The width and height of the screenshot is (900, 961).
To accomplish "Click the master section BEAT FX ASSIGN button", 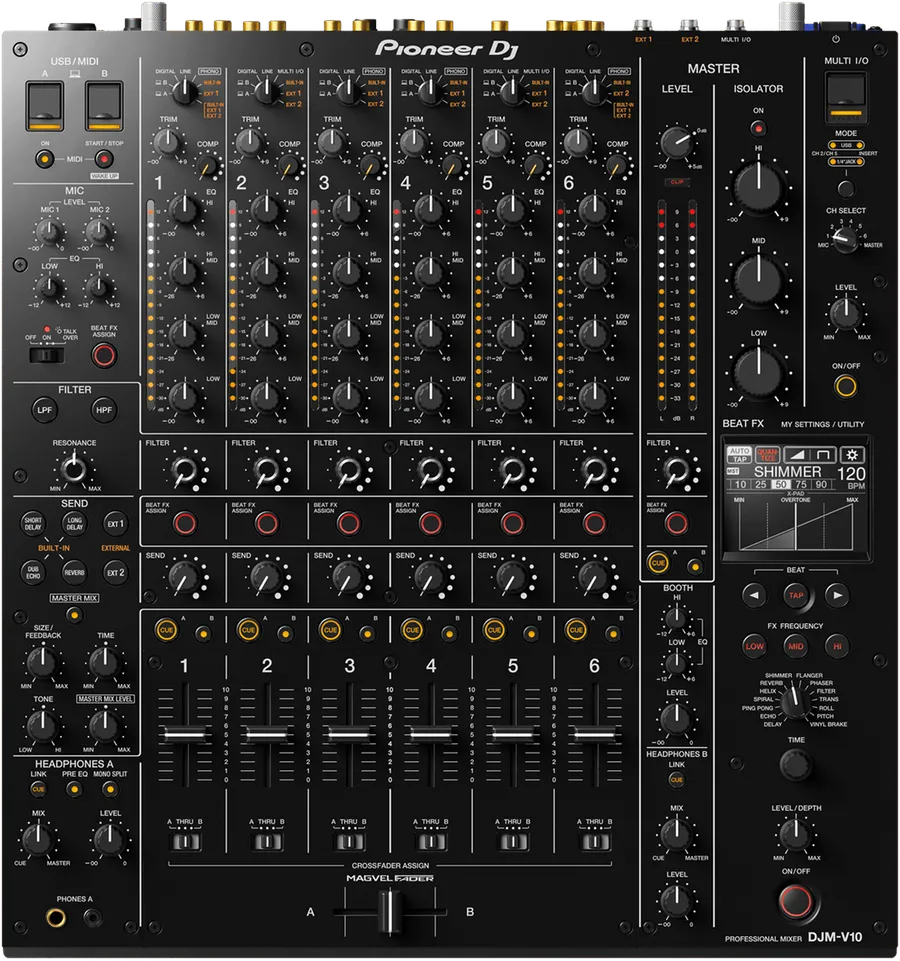I will pyautogui.click(x=676, y=523).
